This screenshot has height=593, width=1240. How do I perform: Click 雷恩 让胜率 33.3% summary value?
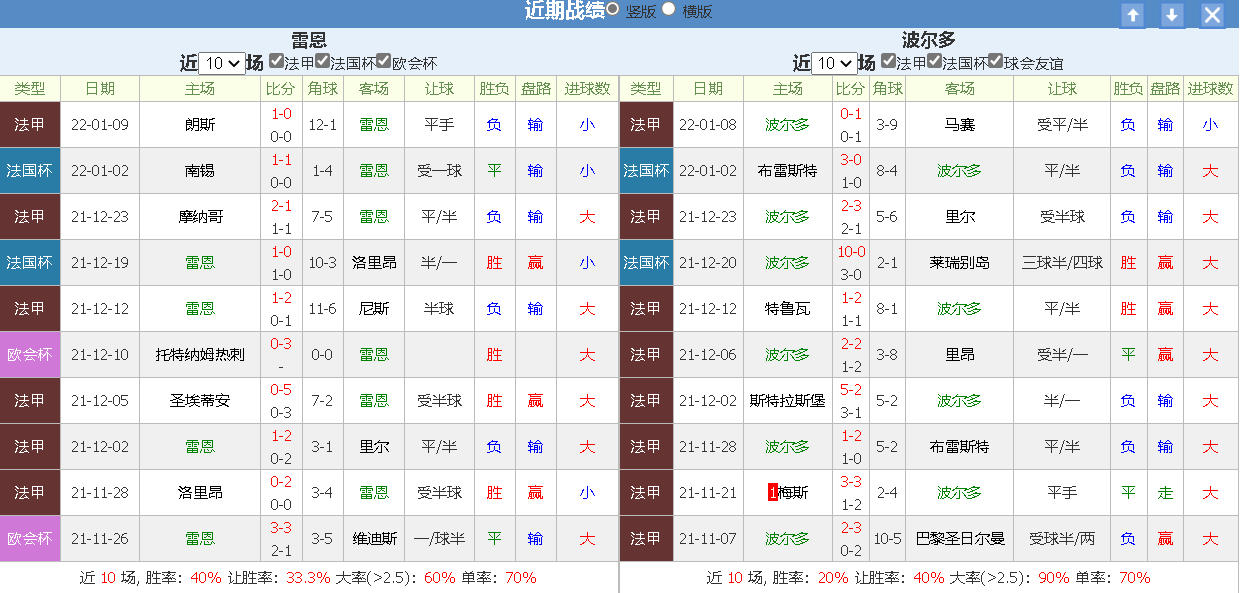click(308, 578)
